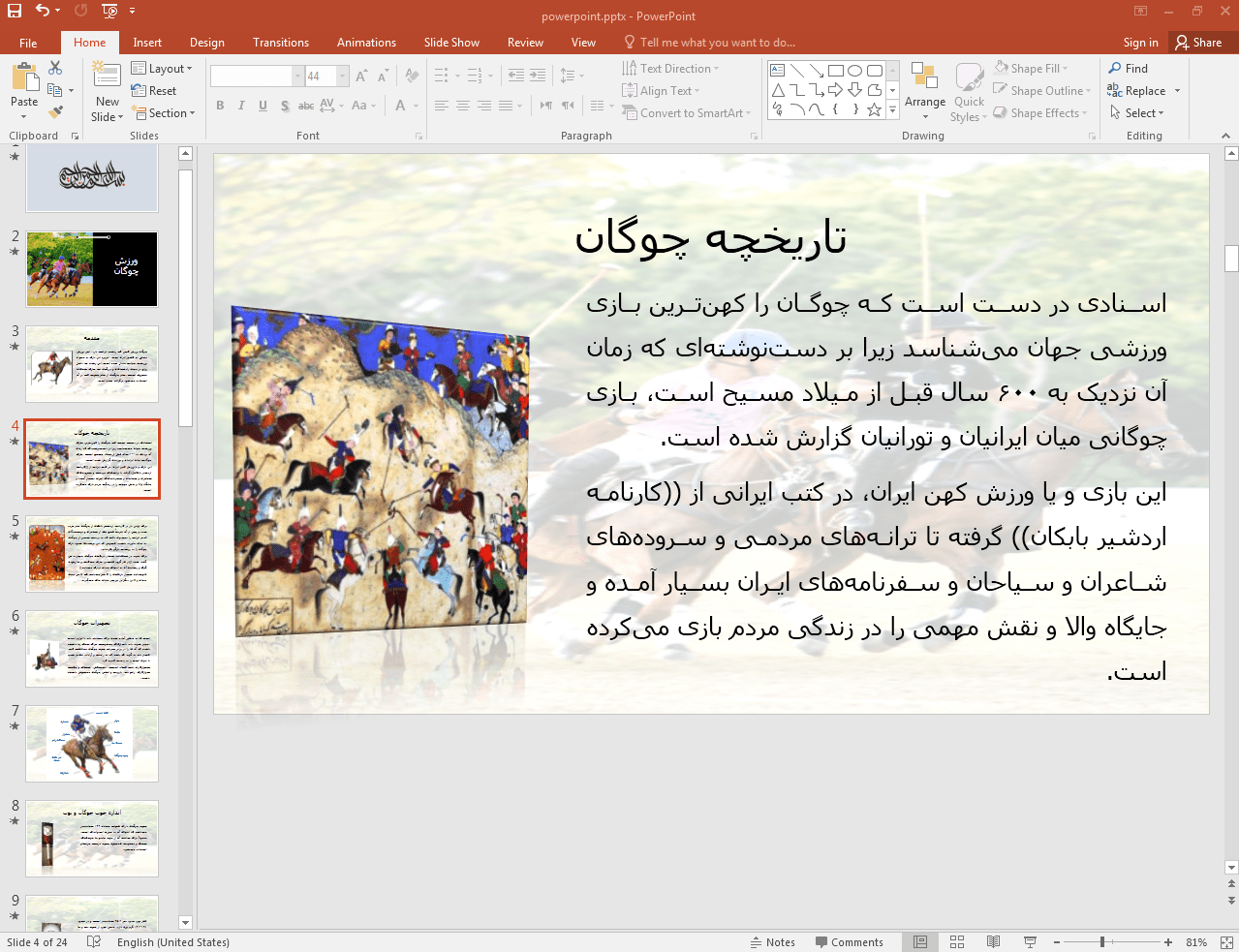Viewport: 1239px width, 952px height.
Task: Set right-to-left text direction
Action: coord(568,106)
